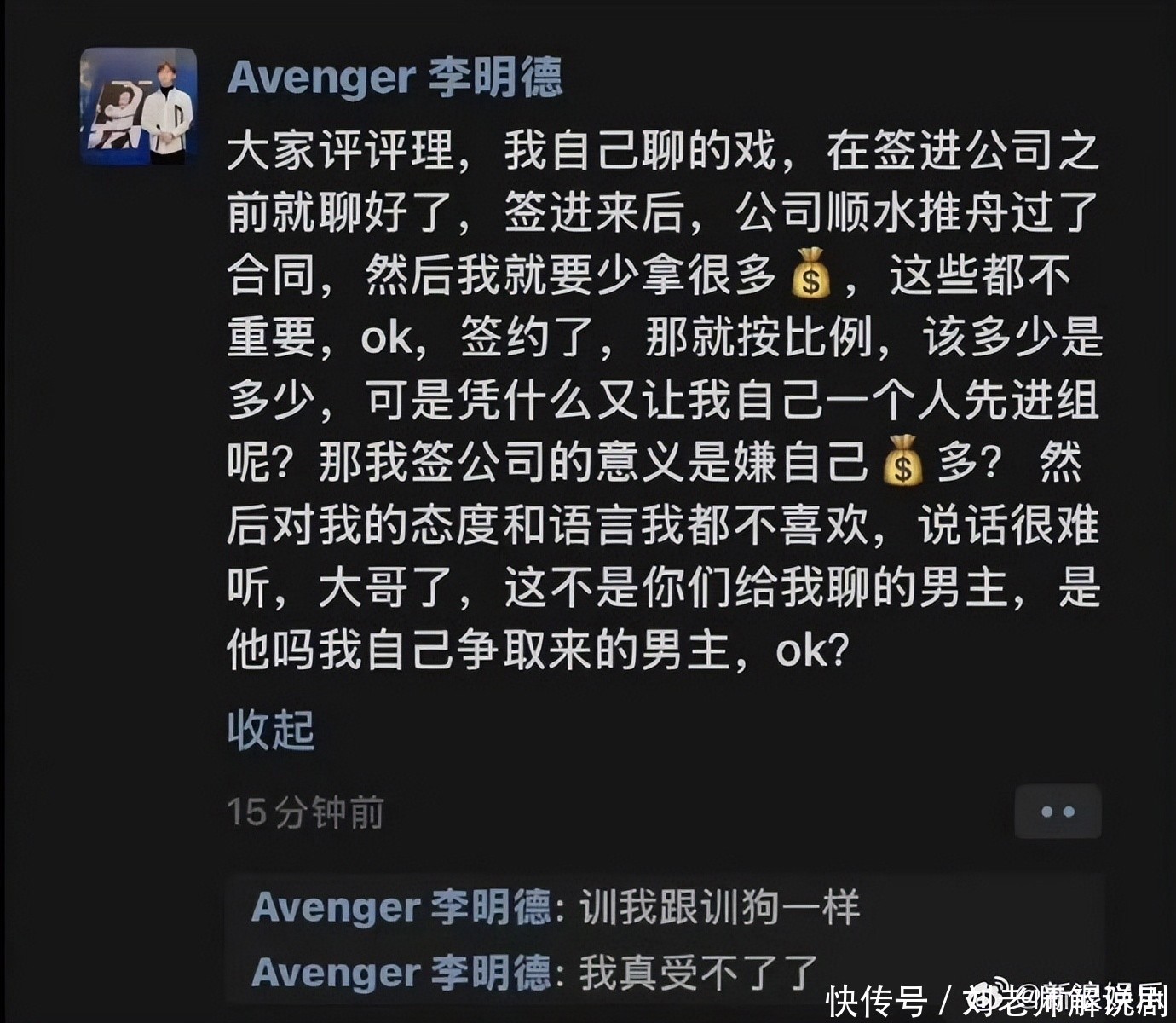Click commenter name before 我真受不了了

coord(401,973)
